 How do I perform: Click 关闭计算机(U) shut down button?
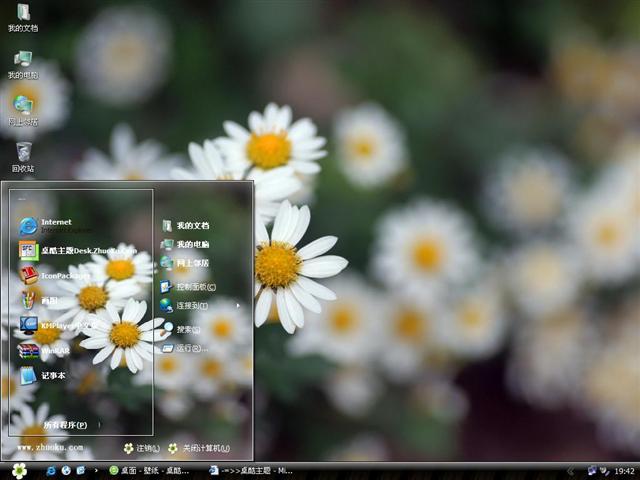pos(199,448)
